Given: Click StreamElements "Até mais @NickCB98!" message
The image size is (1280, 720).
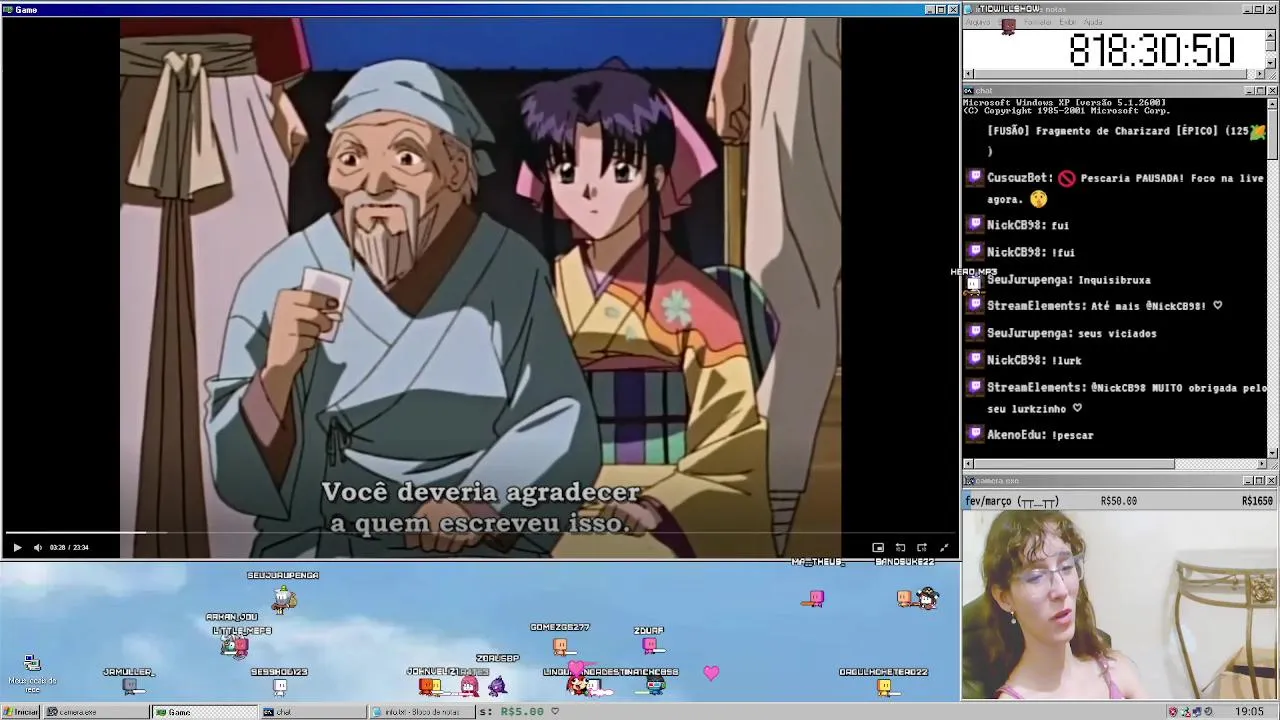Looking at the screenshot, I should (1104, 306).
